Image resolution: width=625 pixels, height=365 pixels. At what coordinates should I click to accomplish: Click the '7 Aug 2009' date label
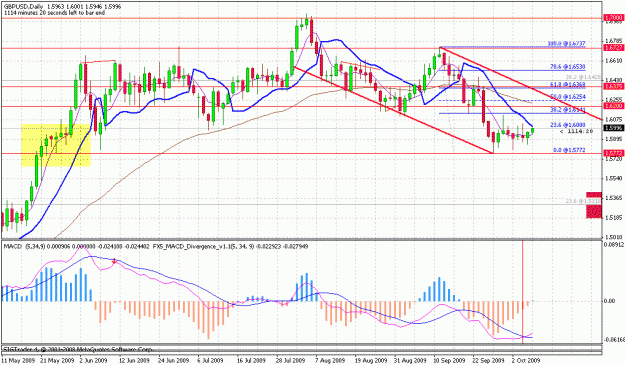(329, 360)
